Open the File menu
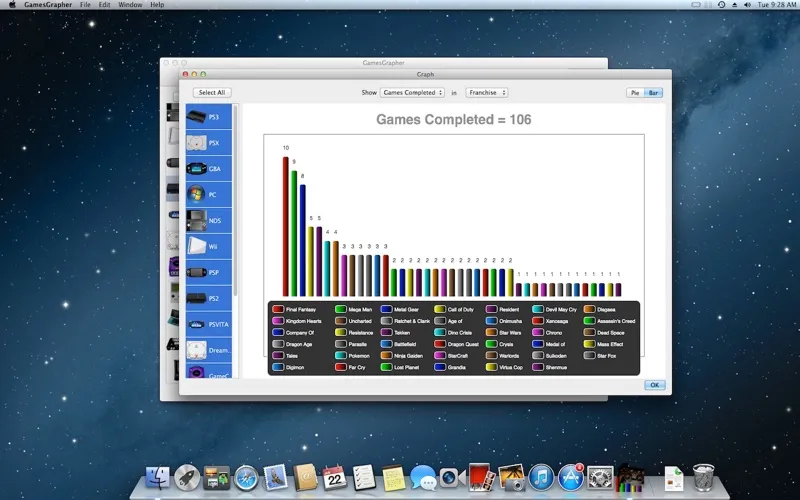Viewport: 800px width, 500px height. coord(85,5)
